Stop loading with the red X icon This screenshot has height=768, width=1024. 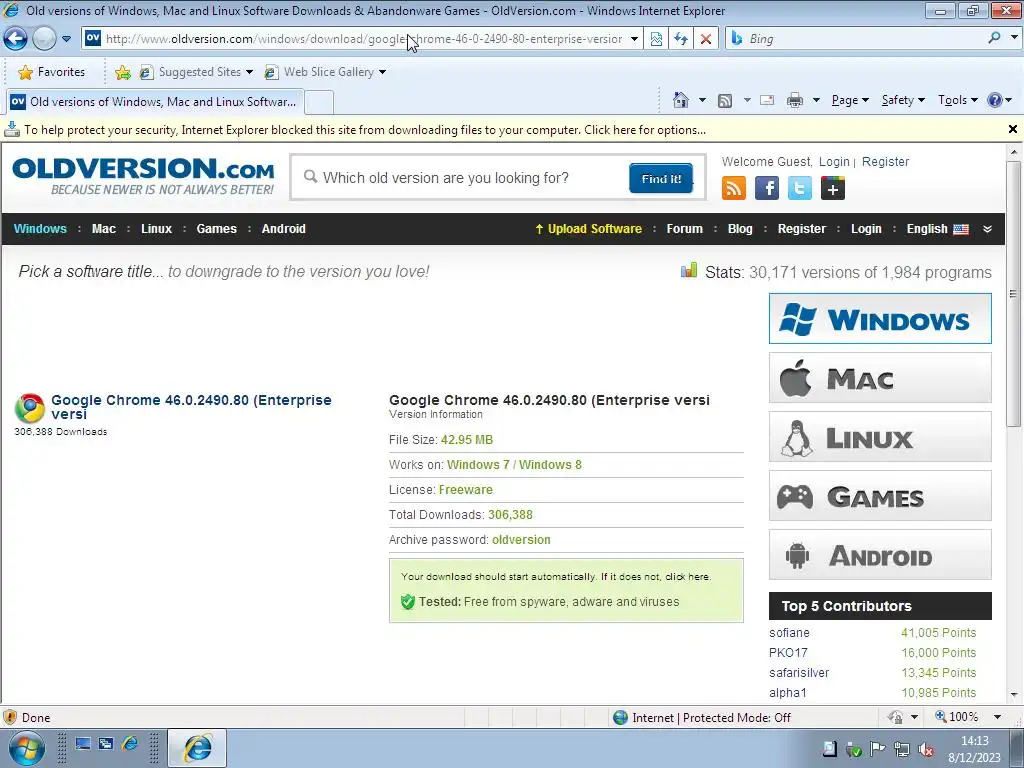[706, 39]
